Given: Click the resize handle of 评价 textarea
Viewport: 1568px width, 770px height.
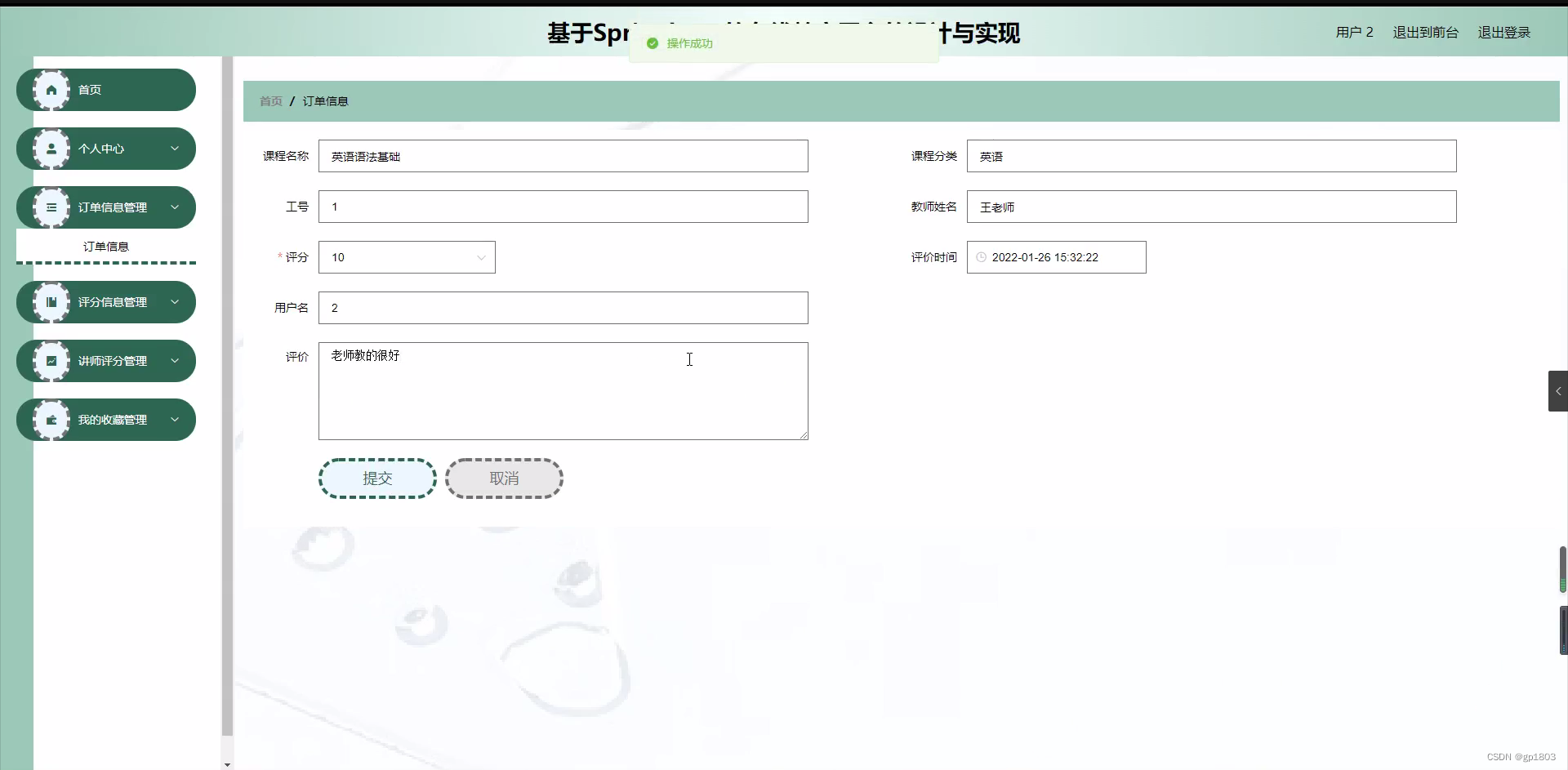Looking at the screenshot, I should click(804, 435).
